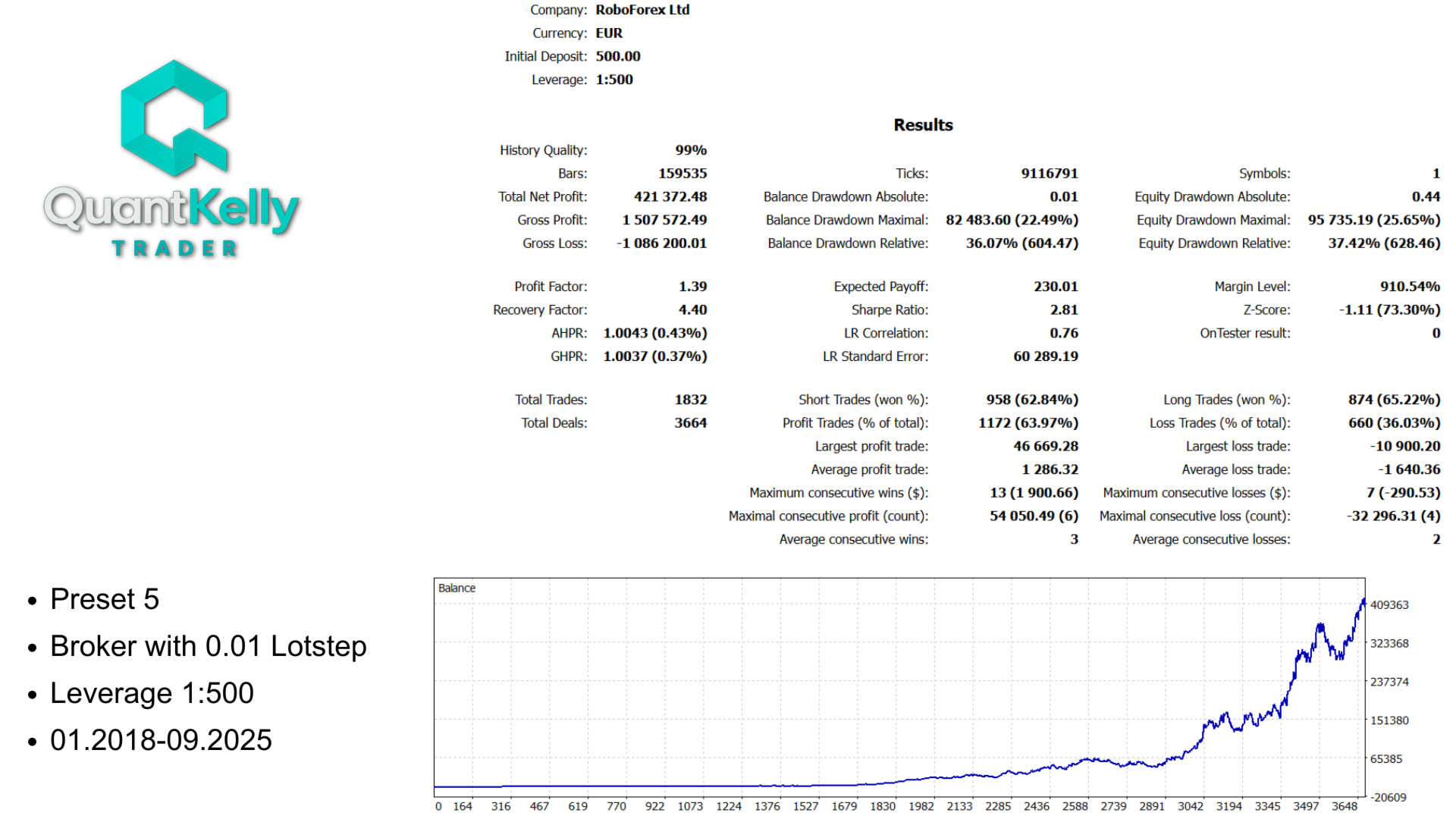Click Recovery Factor value 4.40

pyautogui.click(x=692, y=310)
